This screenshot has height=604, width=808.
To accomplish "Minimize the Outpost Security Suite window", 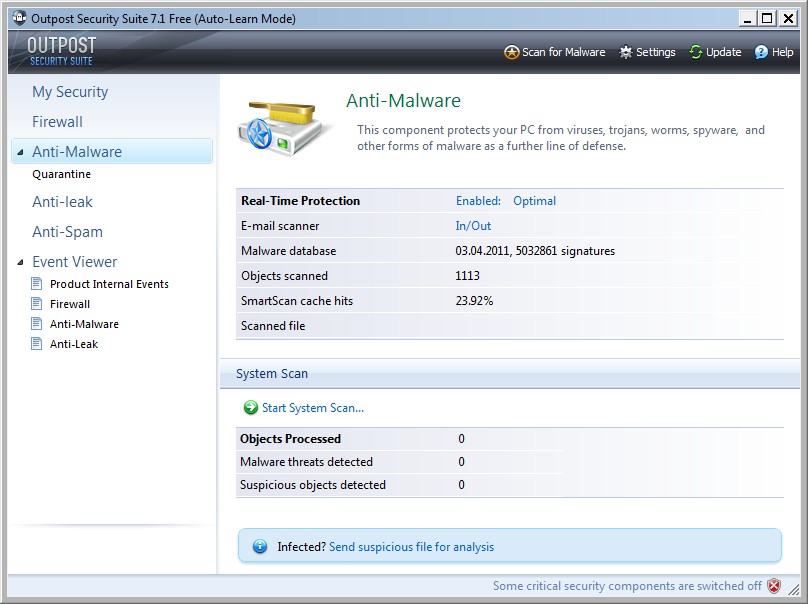I will [748, 19].
